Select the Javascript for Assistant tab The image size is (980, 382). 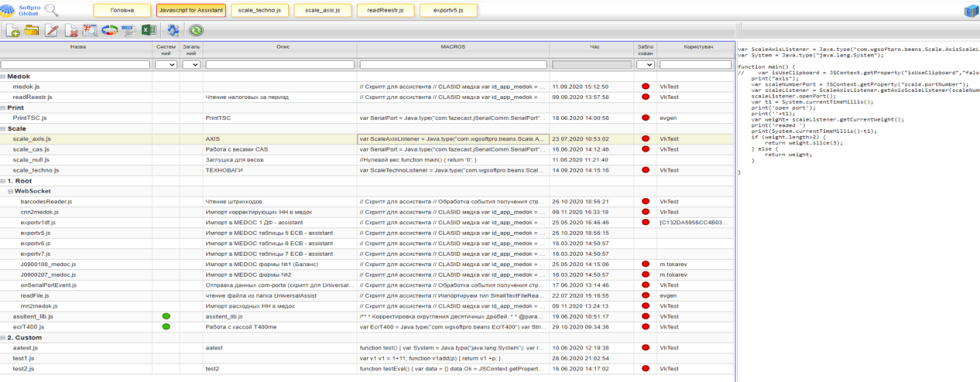tap(191, 10)
